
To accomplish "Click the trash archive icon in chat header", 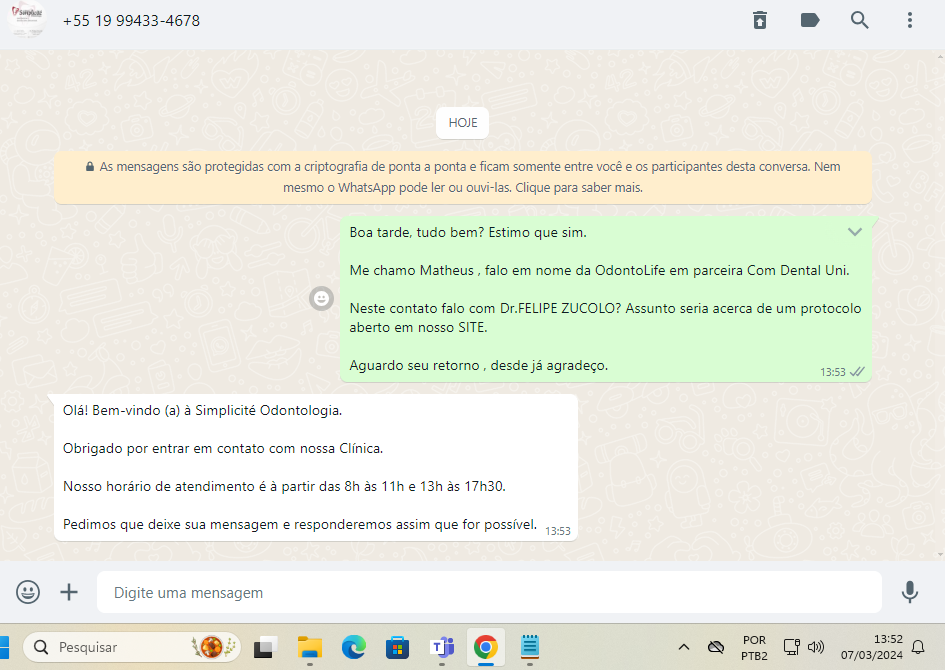I will pyautogui.click(x=760, y=20).
